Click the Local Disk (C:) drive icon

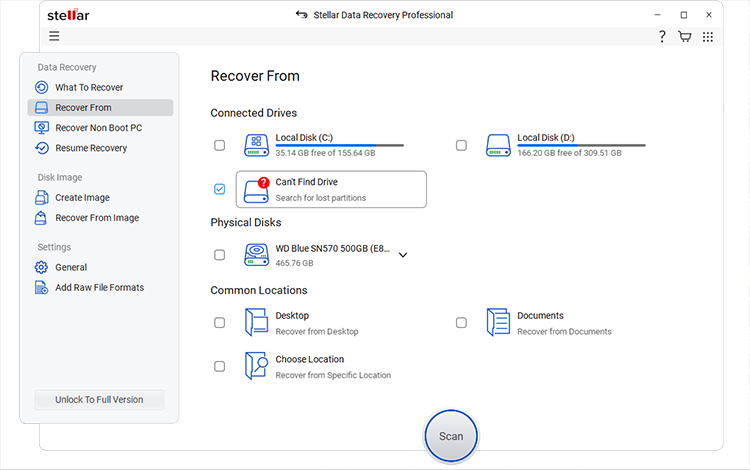257,145
